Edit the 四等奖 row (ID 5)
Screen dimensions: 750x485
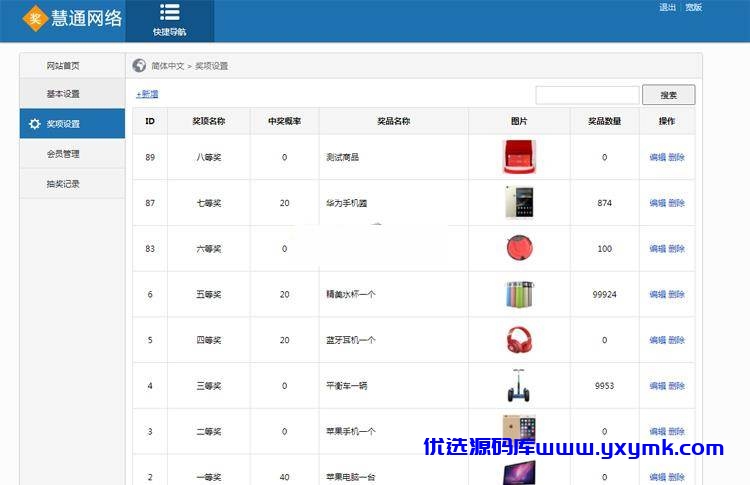click(658, 340)
